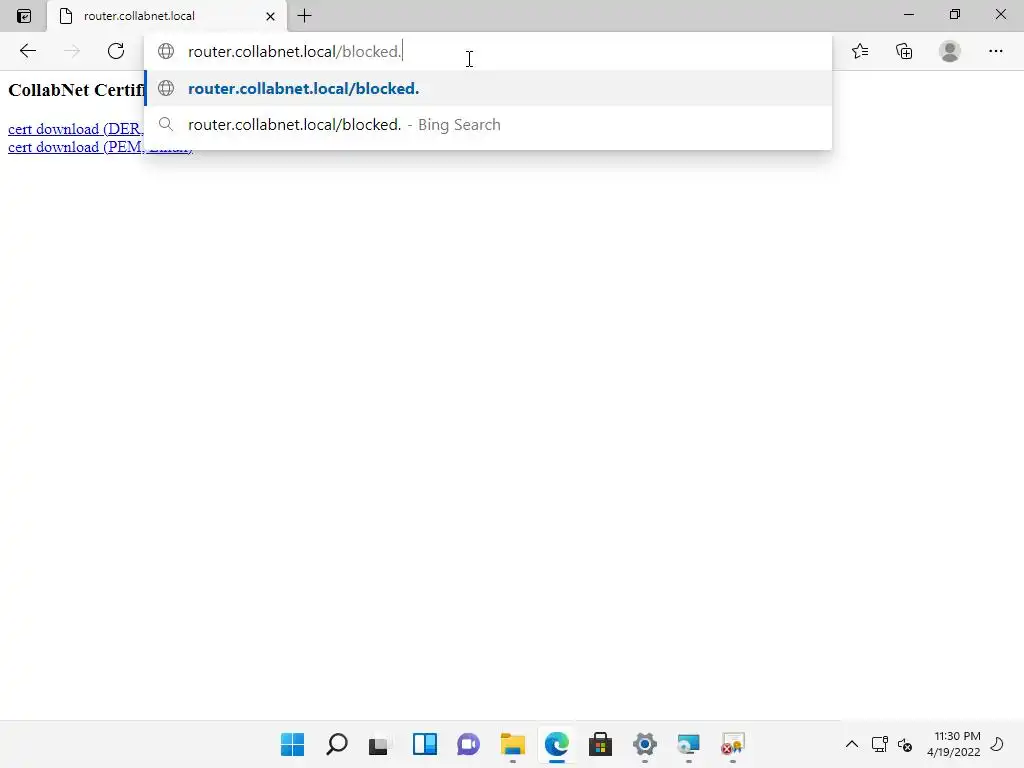Open the clock showing 11:30 PM
Viewport: 1024px width, 768px height.
tap(953, 744)
